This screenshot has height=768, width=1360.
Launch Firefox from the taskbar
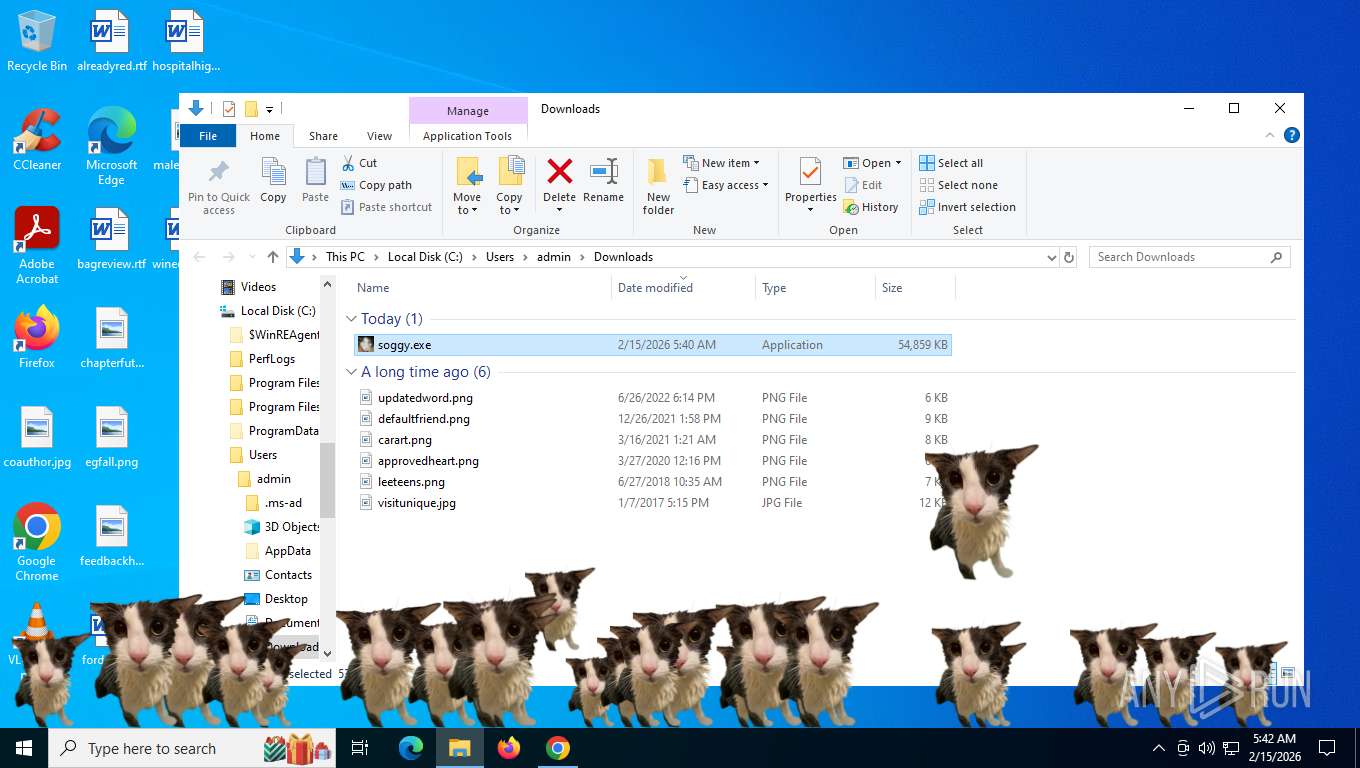tap(509, 748)
